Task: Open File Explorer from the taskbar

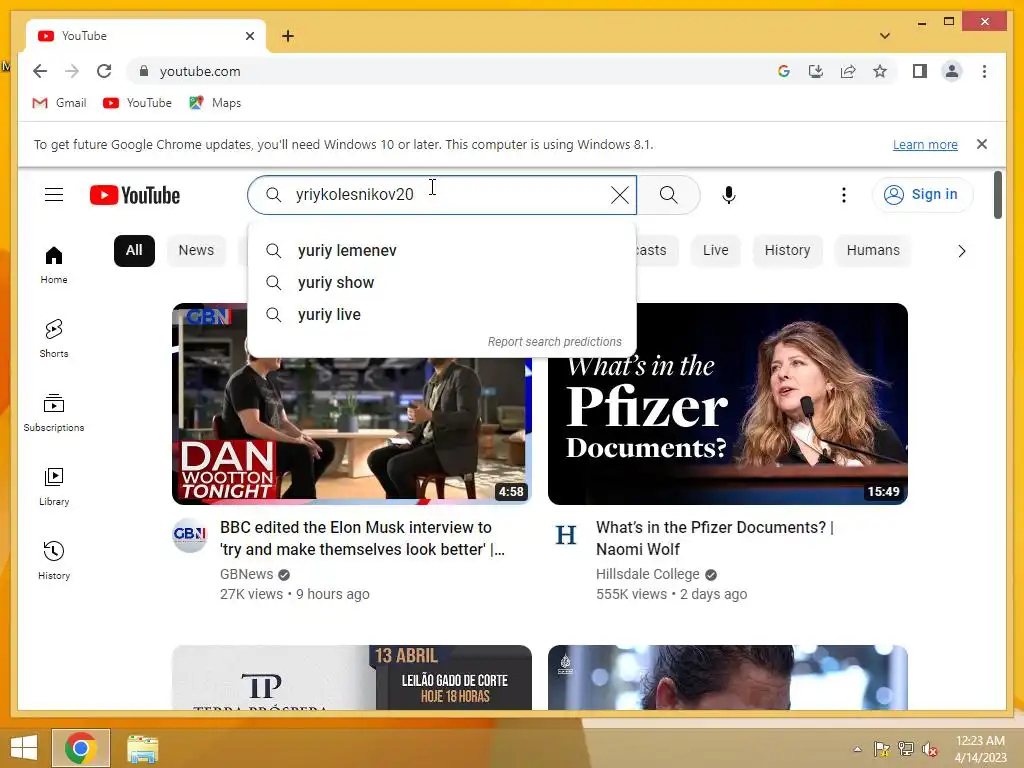Action: (142, 748)
